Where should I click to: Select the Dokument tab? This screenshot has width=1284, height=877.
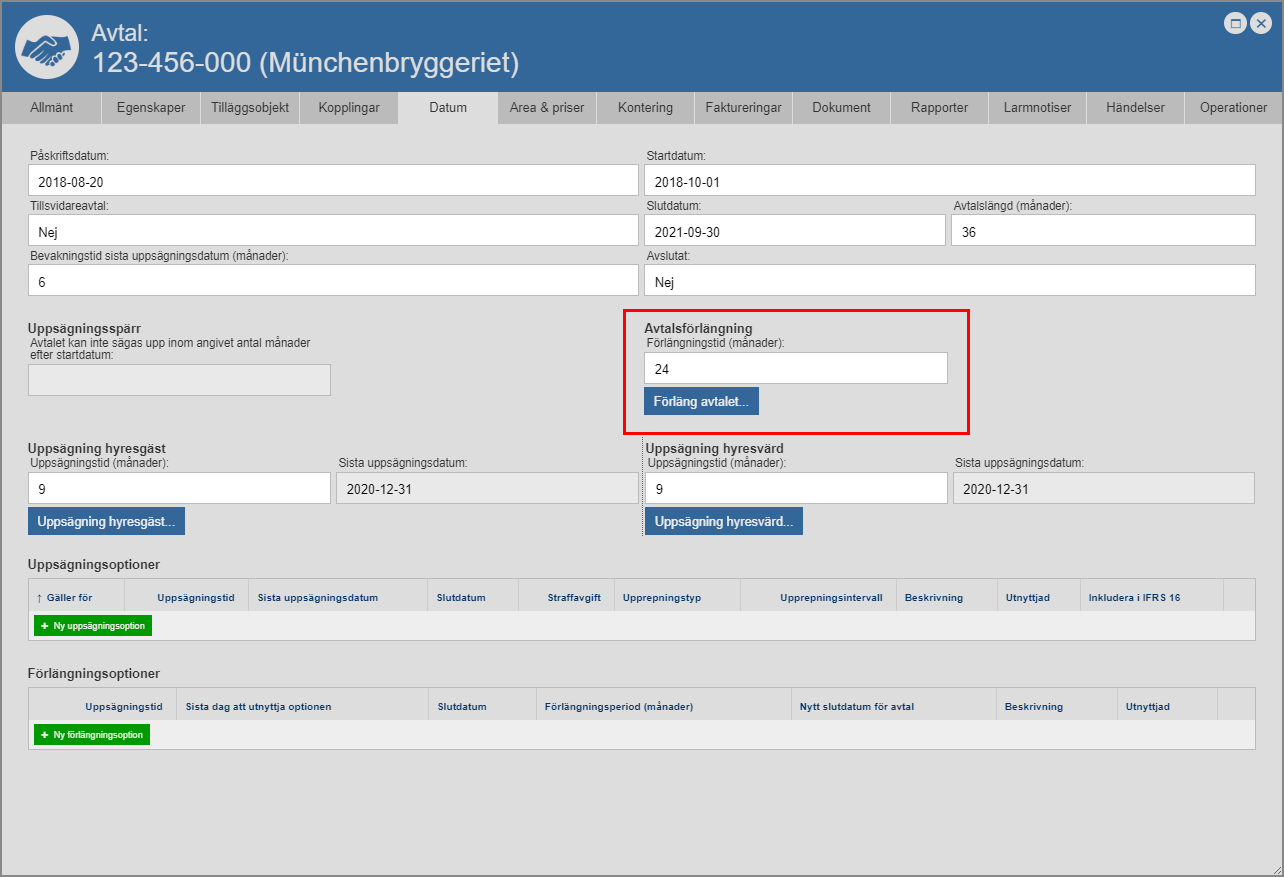tap(841, 108)
